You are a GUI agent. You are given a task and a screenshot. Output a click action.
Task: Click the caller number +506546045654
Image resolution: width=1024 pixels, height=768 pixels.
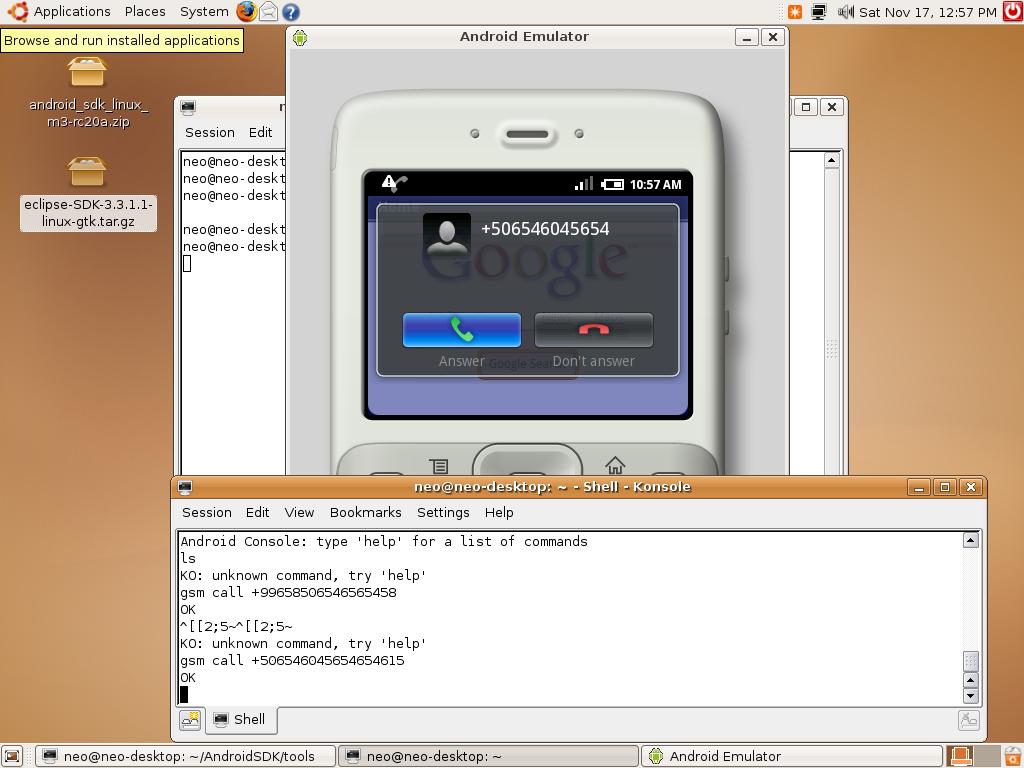click(545, 229)
